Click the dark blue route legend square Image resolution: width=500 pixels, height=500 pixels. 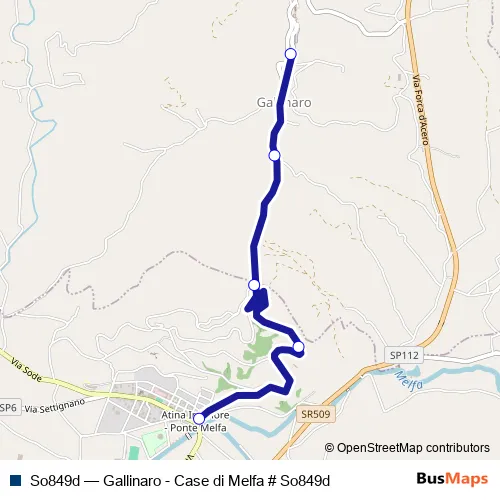[15, 481]
